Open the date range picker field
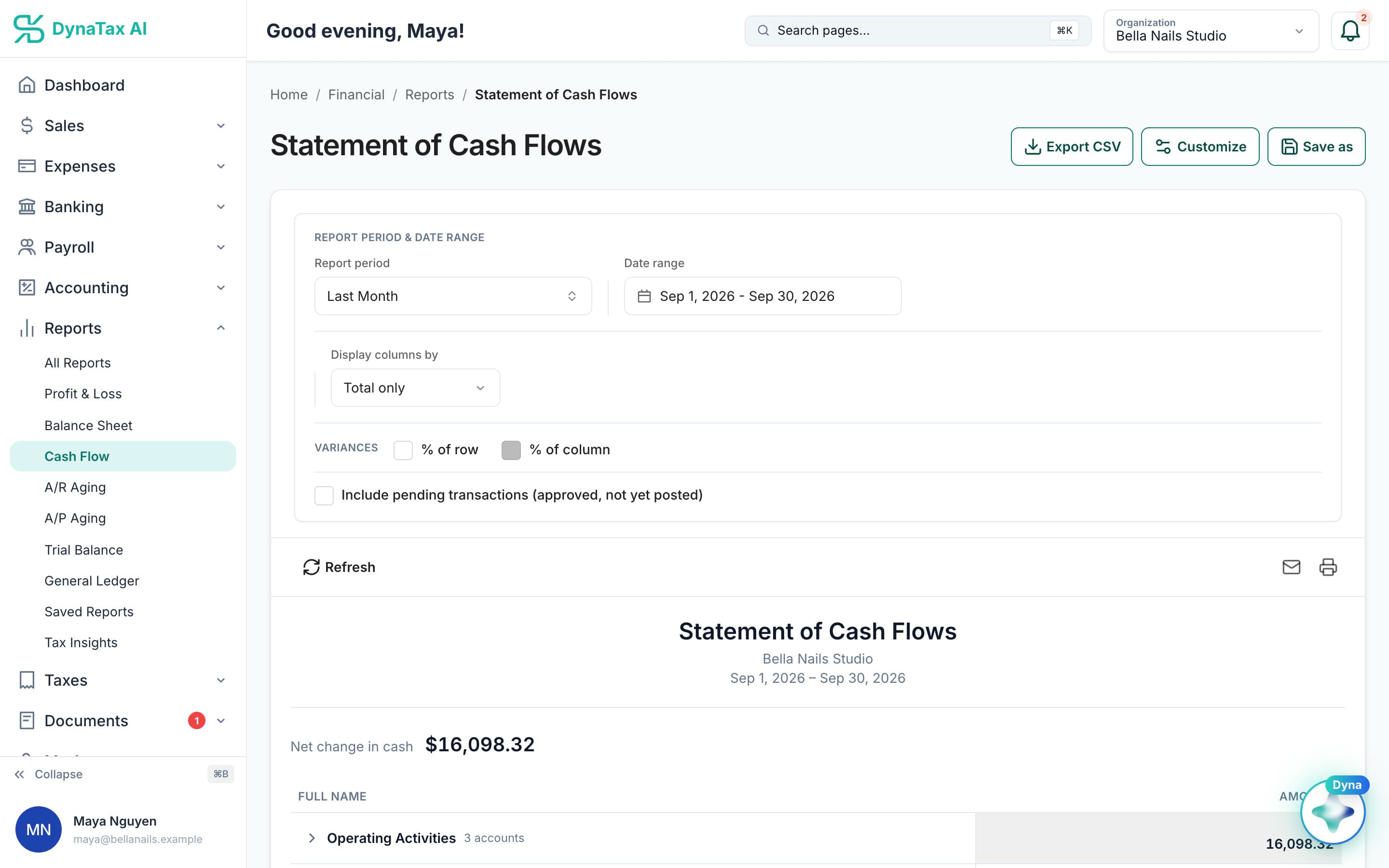This screenshot has width=1389, height=868. 763,296
